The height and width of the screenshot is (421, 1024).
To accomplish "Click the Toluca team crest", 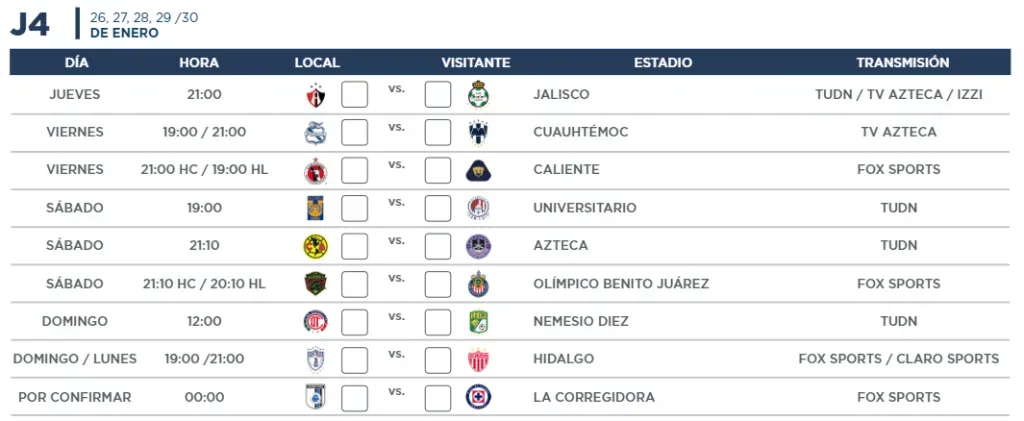I will tap(316, 321).
